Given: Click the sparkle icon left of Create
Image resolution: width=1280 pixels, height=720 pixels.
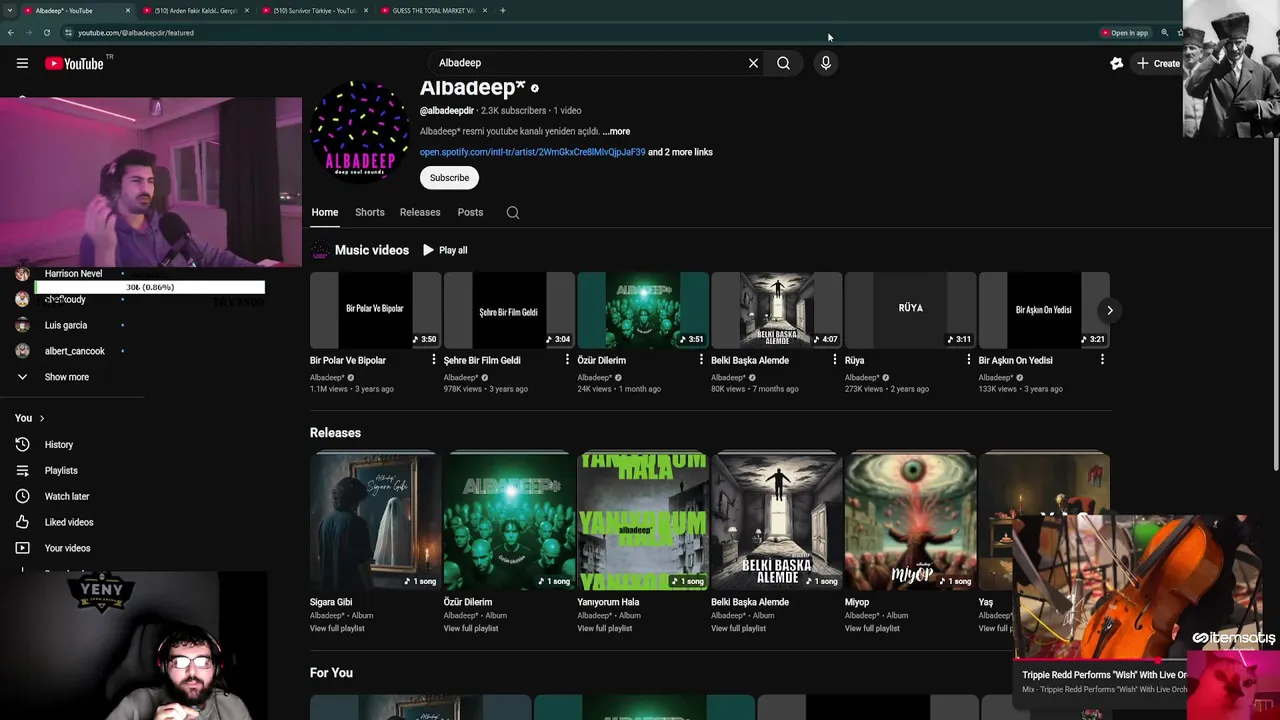Looking at the screenshot, I should coord(1117,63).
